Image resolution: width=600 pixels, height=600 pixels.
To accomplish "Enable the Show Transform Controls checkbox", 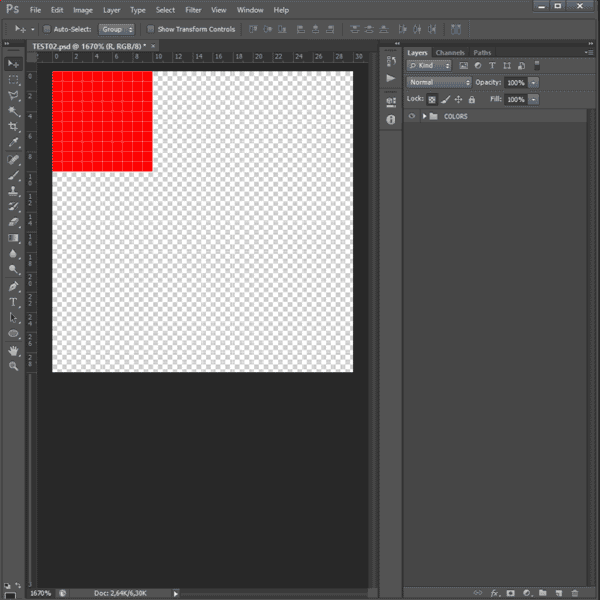I will coord(151,29).
